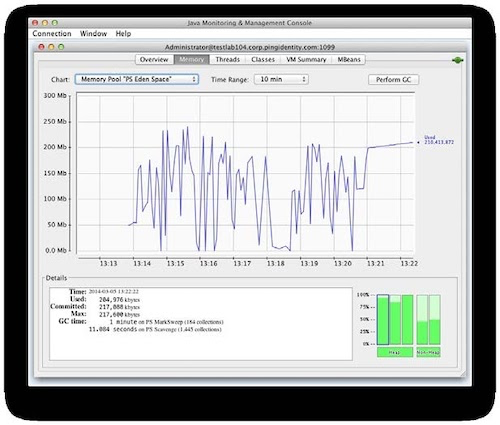Click the Committed value 217,088 kbytes

[119, 307]
